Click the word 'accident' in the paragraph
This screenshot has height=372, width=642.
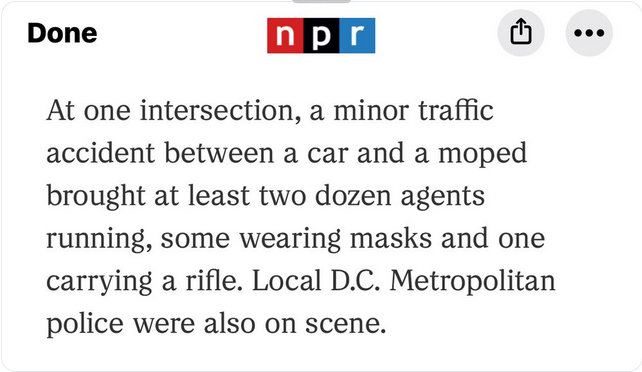coord(101,153)
